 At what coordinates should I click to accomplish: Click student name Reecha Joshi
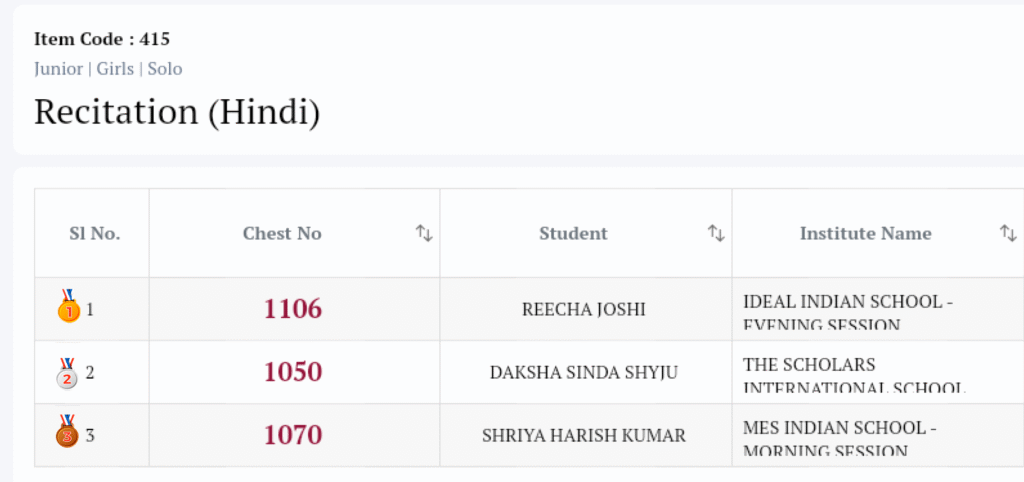[584, 309]
